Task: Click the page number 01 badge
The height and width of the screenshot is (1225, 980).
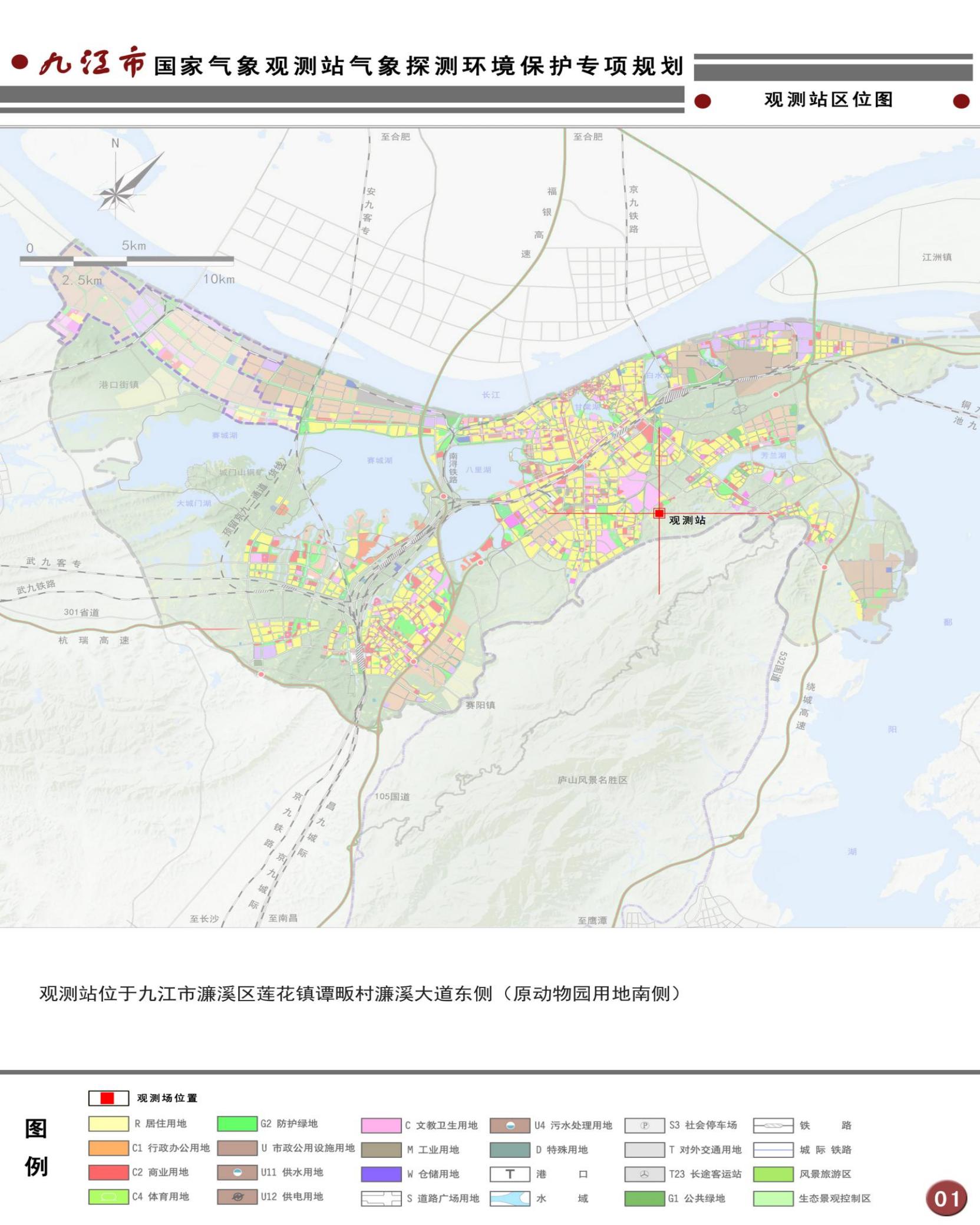Action: [946, 1198]
